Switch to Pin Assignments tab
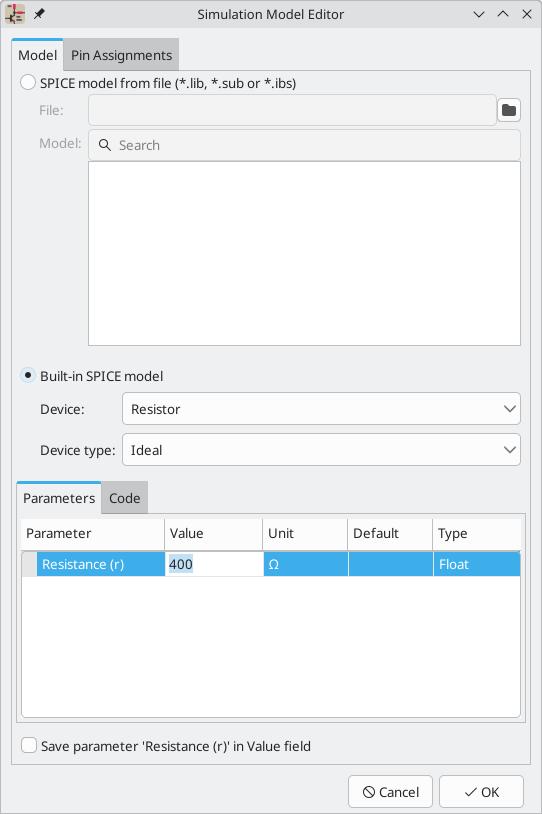 [121, 55]
